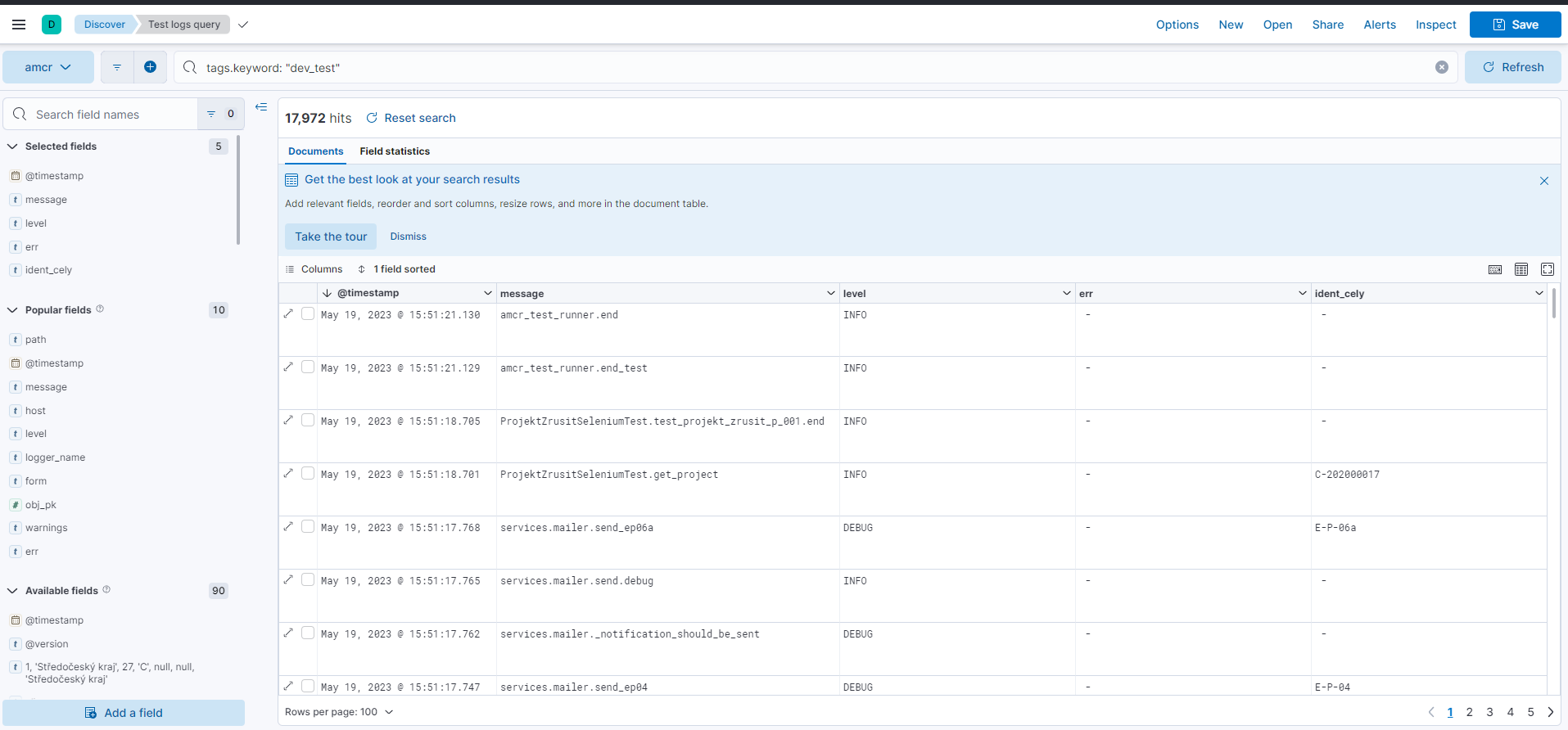The width and height of the screenshot is (1568, 730).
Task: Expand the amcr_test_runner.end_test document row
Action: [x=288, y=367]
